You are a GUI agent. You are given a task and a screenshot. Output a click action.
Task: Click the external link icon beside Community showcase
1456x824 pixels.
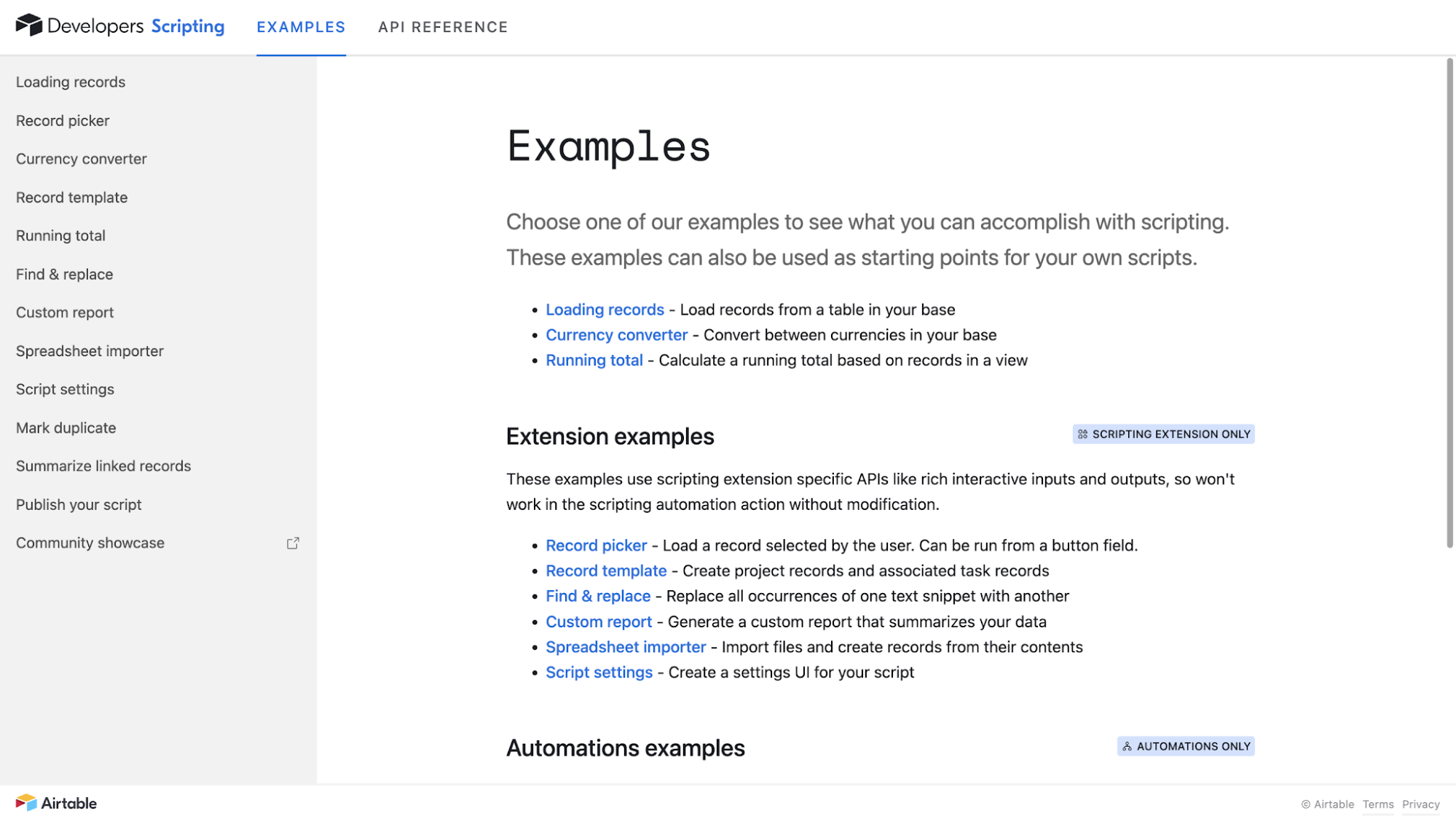pyautogui.click(x=293, y=544)
